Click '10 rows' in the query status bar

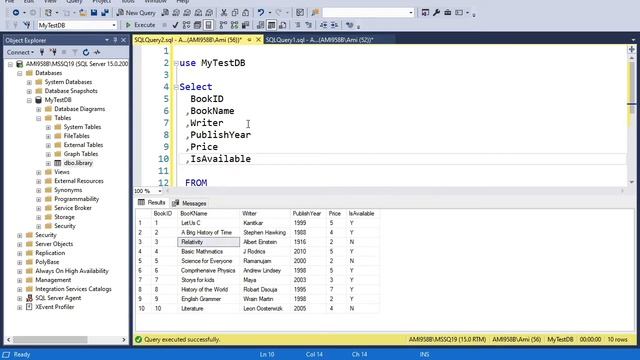click(x=617, y=340)
